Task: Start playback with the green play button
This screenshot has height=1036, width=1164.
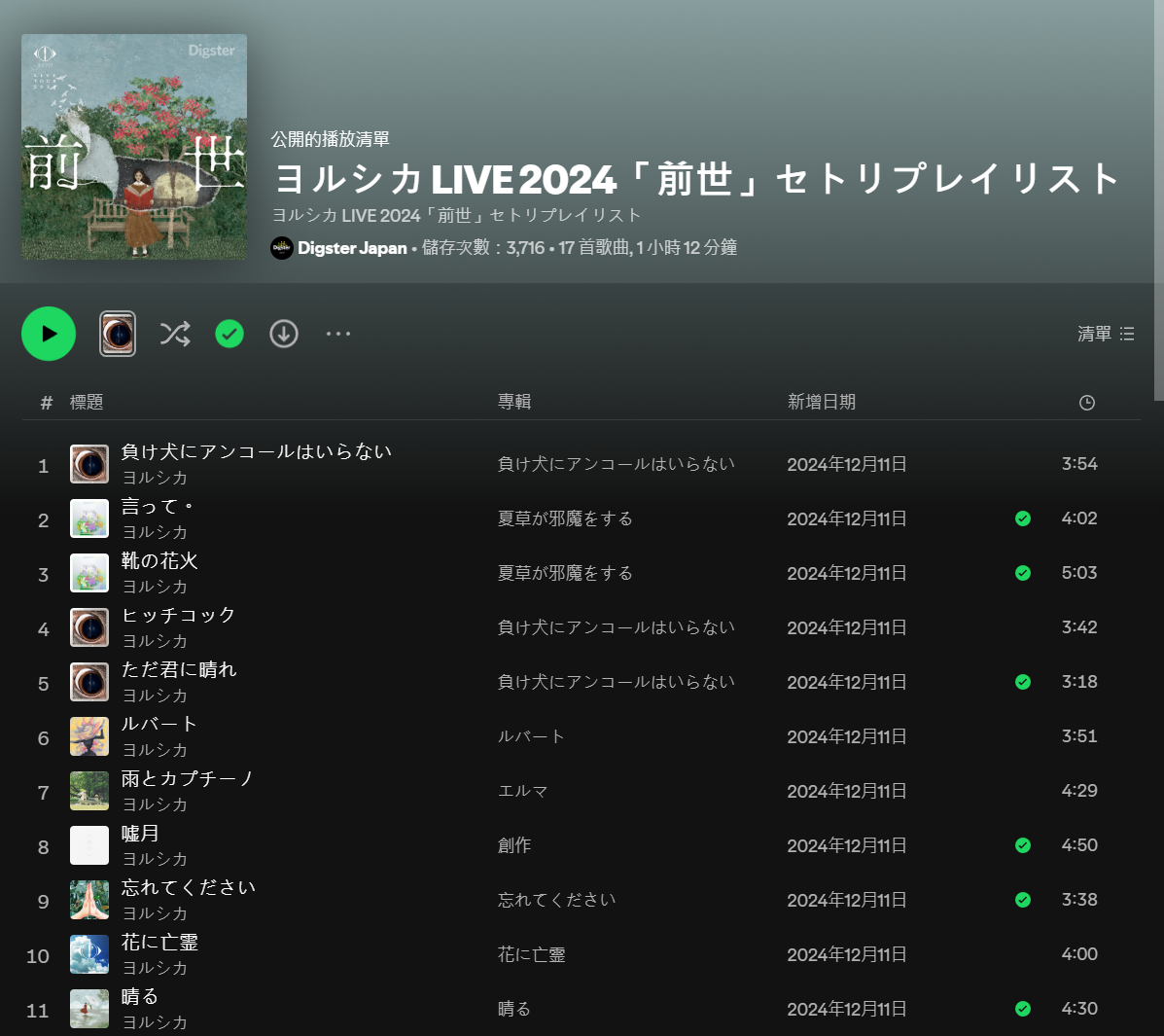Action: click(49, 335)
